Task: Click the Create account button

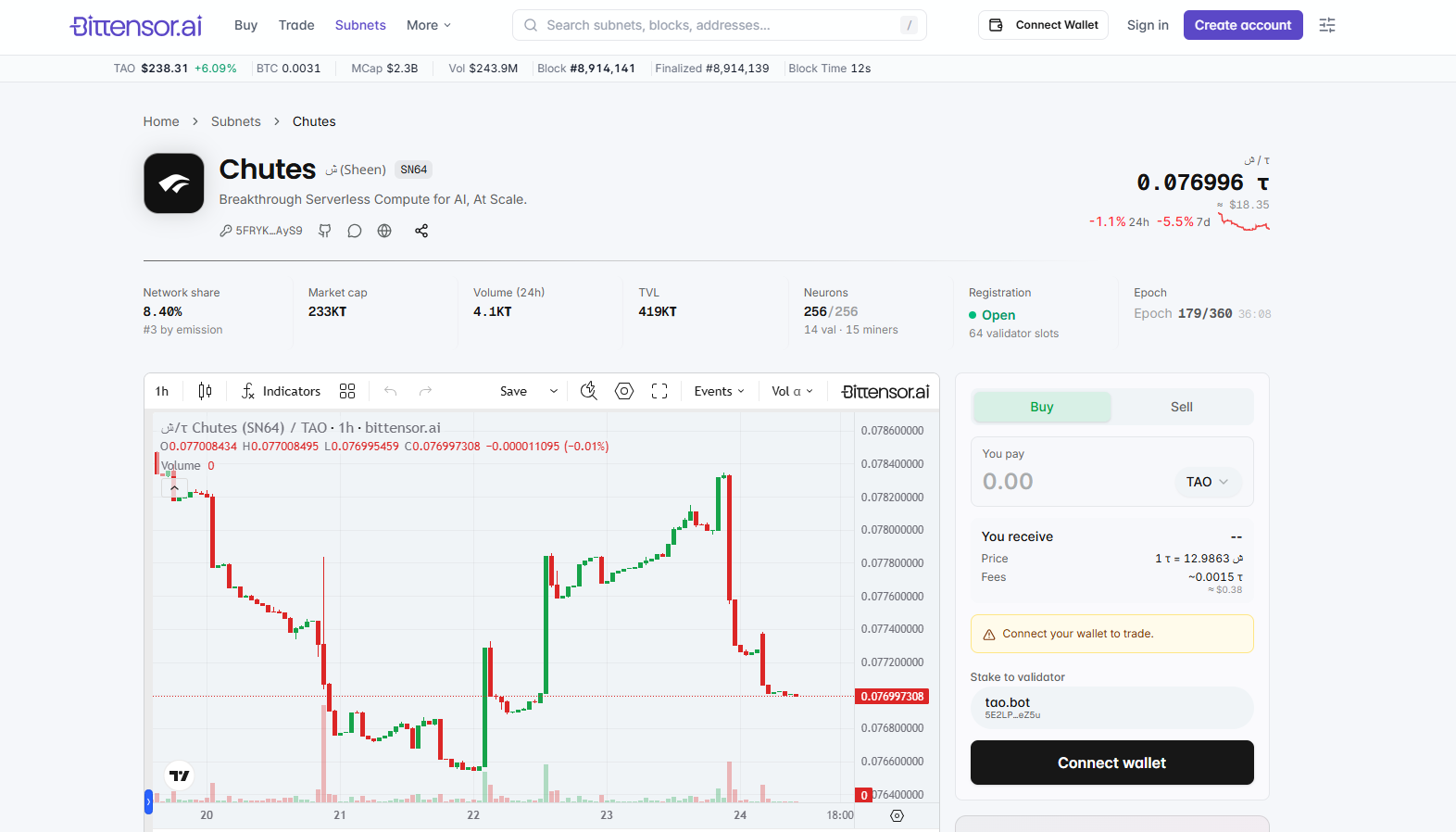Action: (1243, 25)
